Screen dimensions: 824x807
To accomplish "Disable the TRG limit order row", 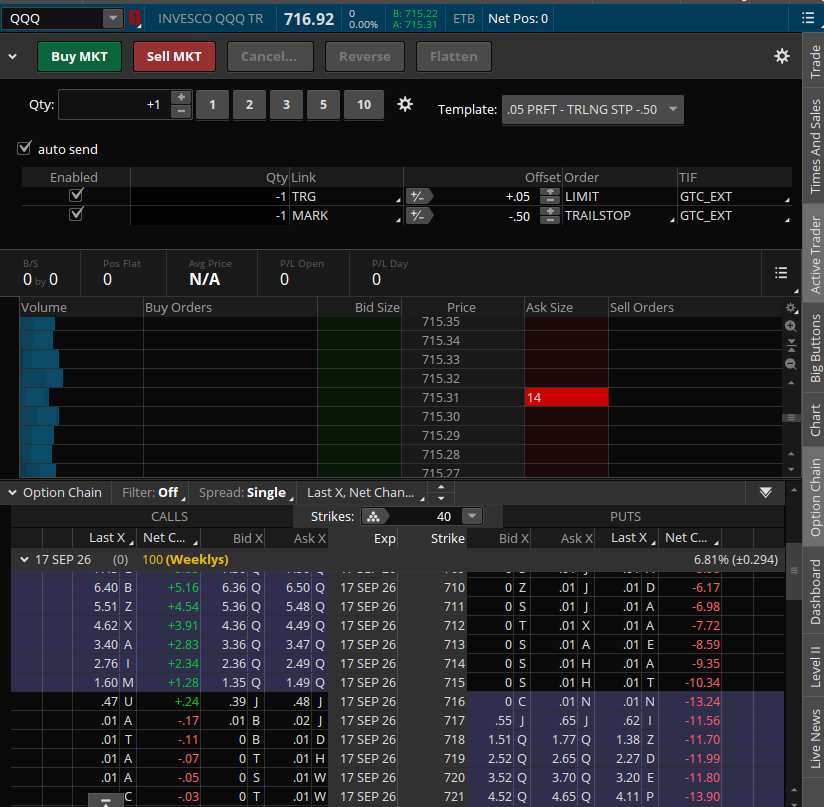I will [76, 195].
